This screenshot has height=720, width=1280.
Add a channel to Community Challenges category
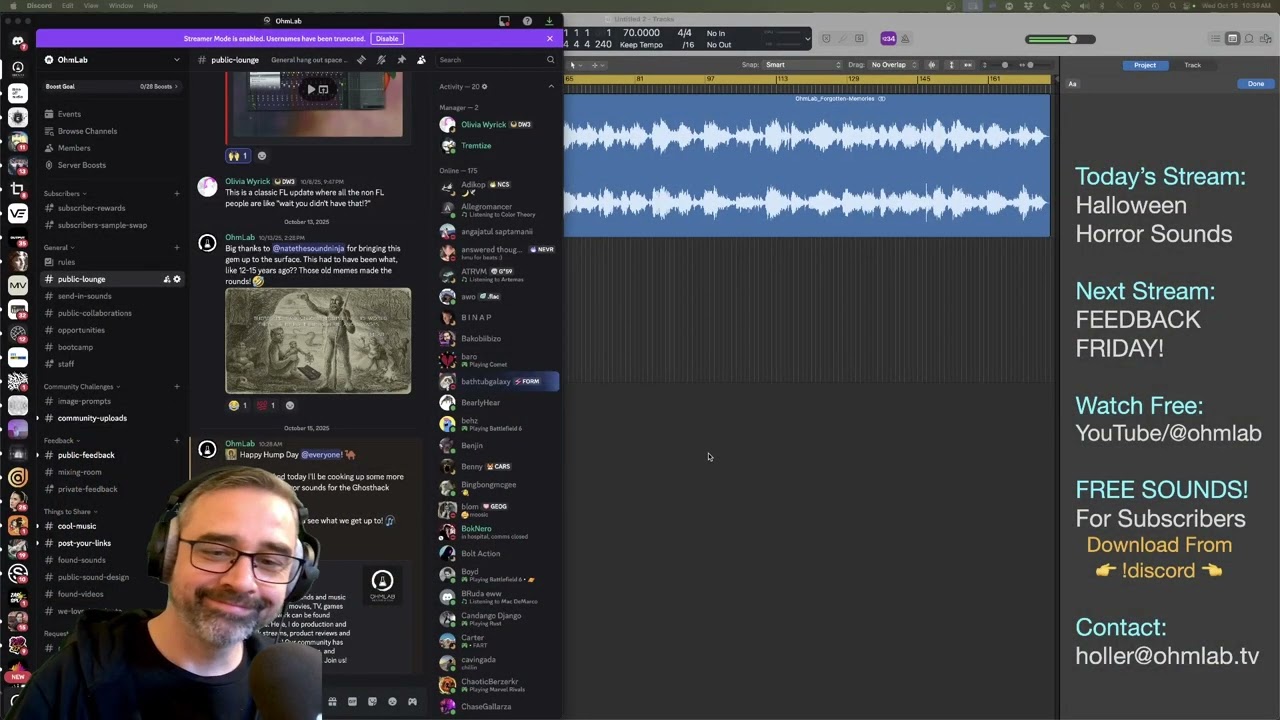[177, 386]
